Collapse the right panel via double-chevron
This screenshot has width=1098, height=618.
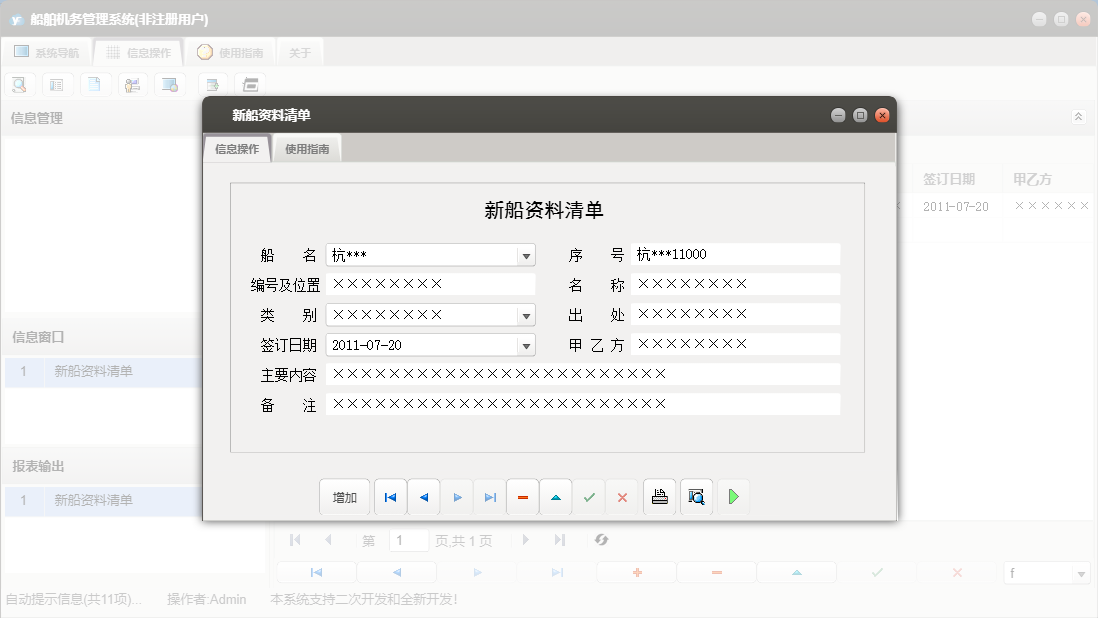tap(1078, 116)
